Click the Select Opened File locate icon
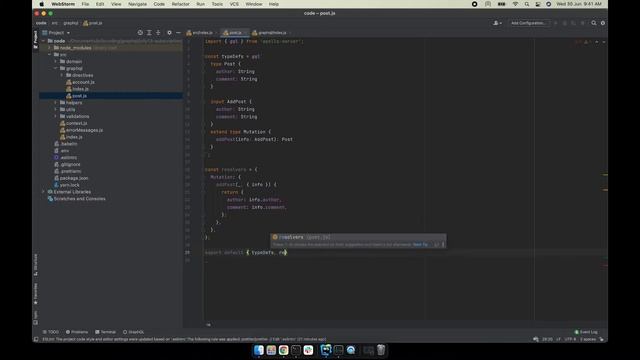Viewport: 640px width, 360px height. [x=140, y=33]
